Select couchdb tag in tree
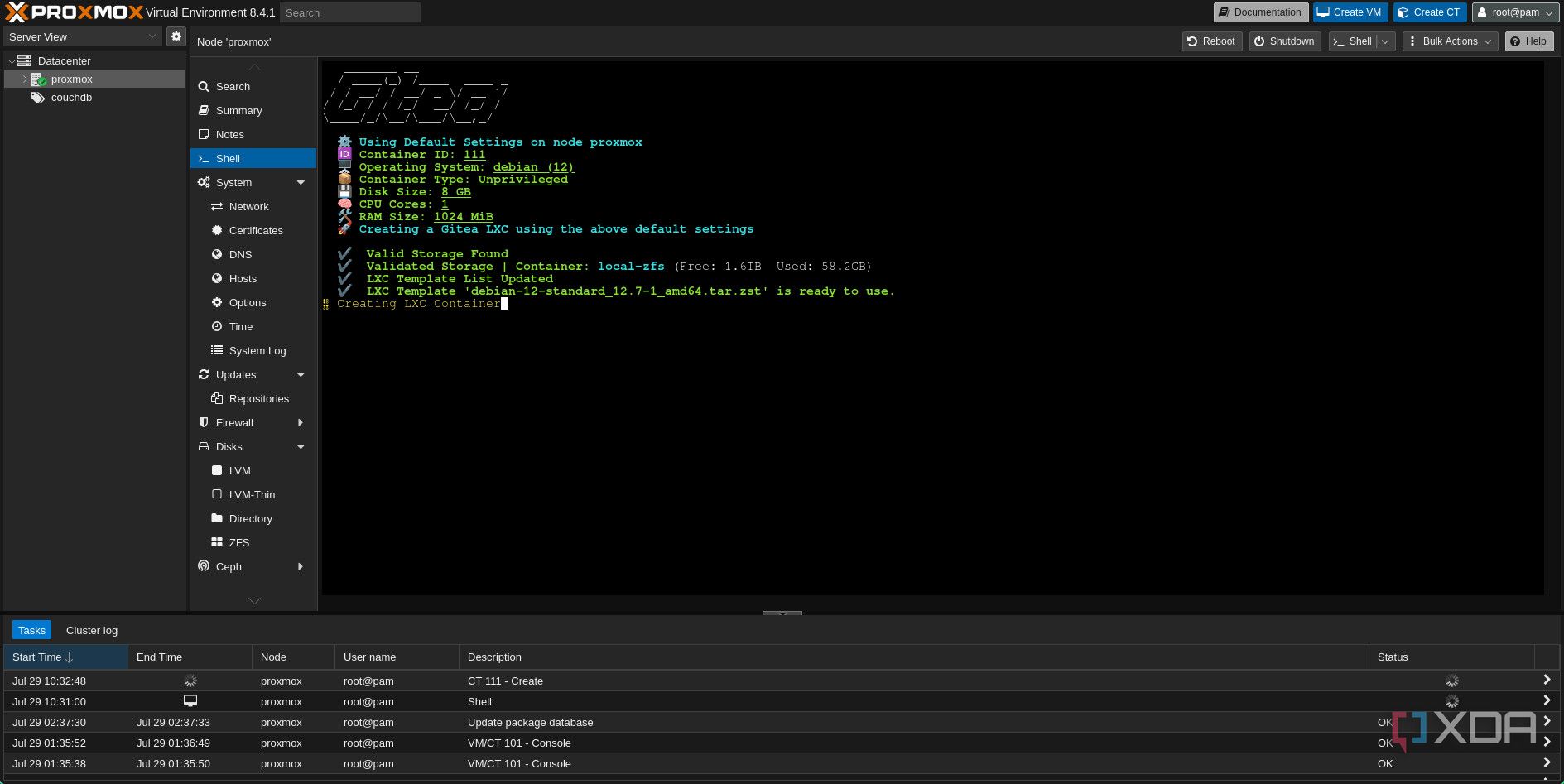Screen dimensions: 1564x784 point(71,98)
